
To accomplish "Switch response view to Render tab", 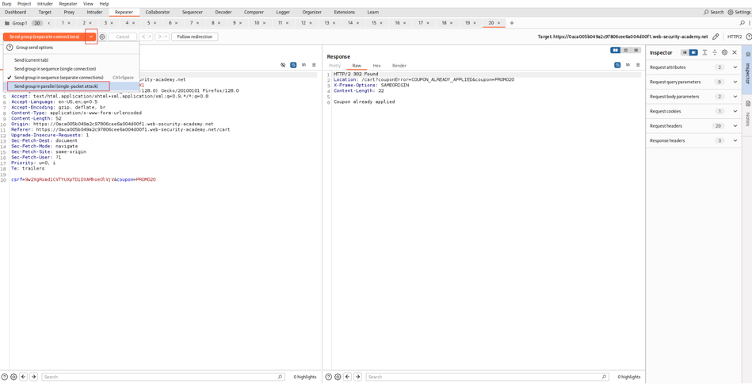I will click(x=399, y=65).
